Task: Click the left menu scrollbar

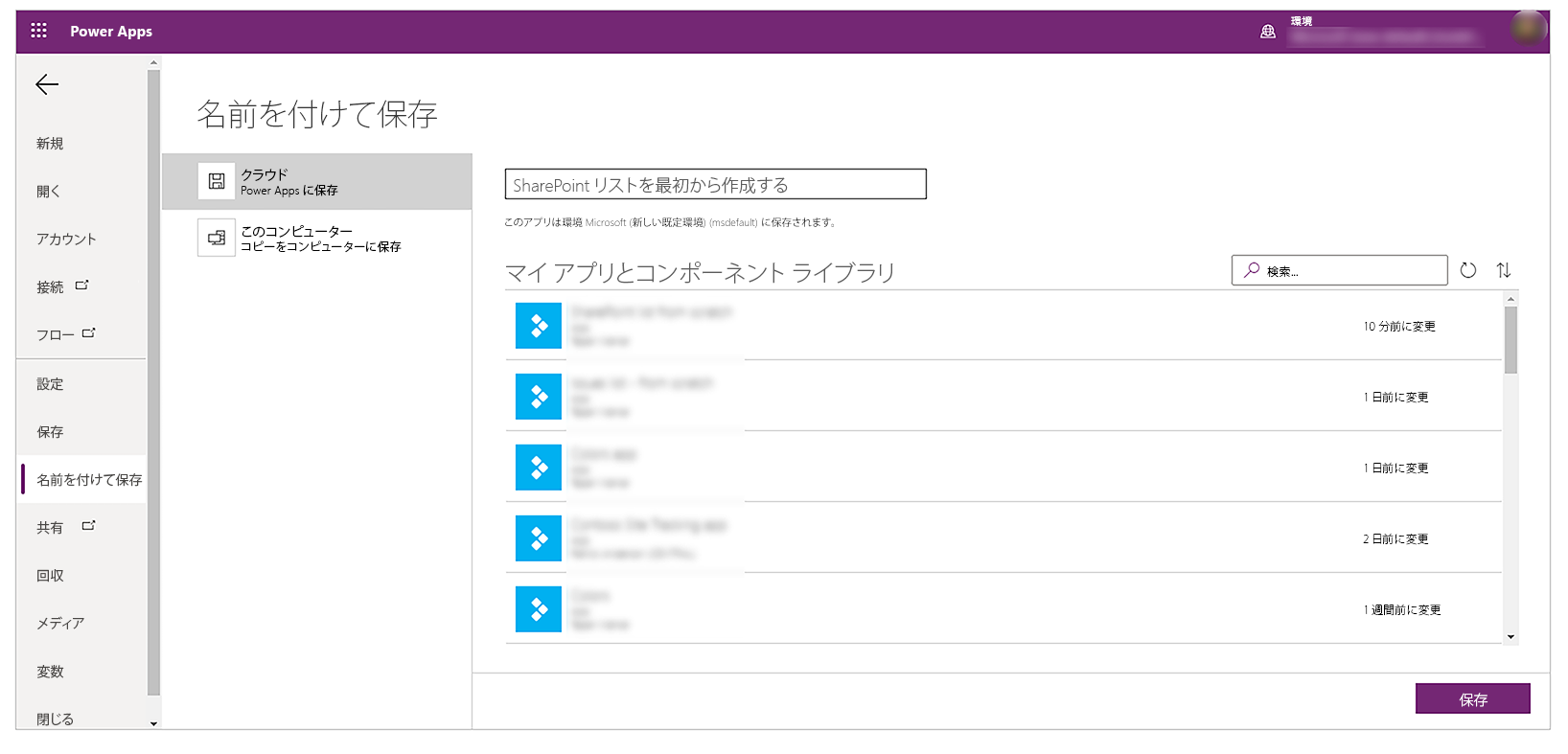Action: point(153,383)
